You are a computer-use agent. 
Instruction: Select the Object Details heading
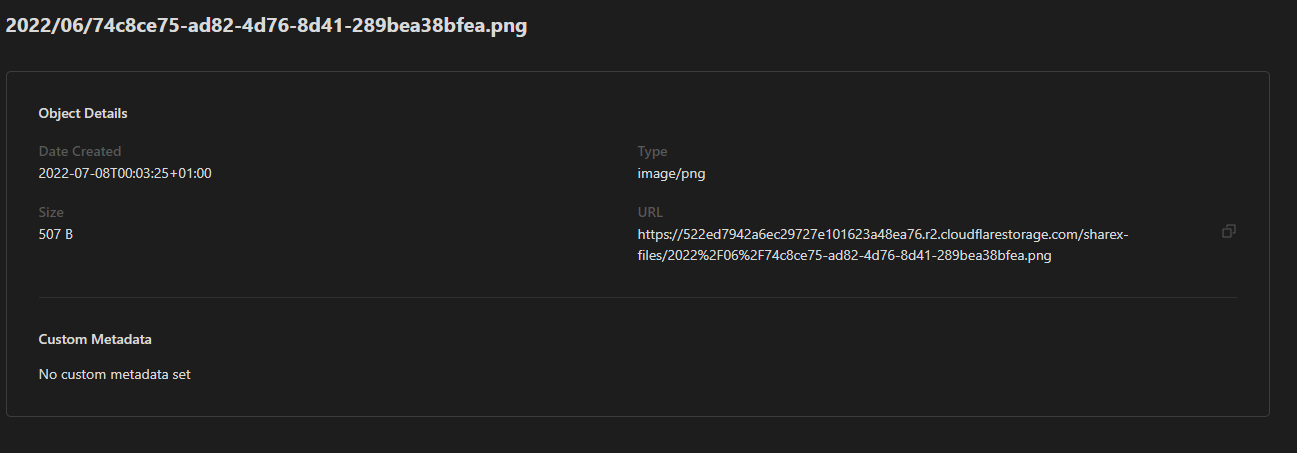click(x=83, y=113)
